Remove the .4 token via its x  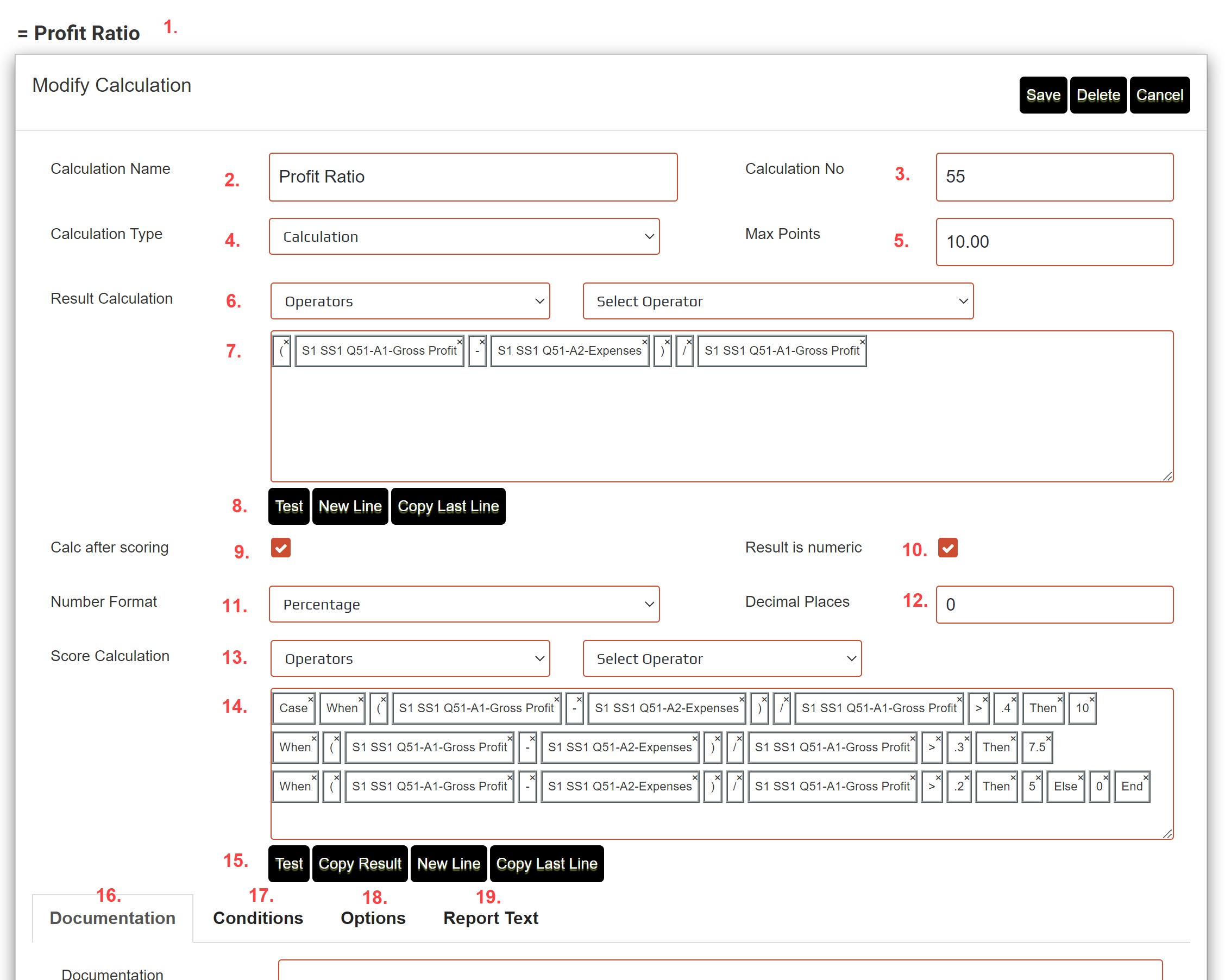click(x=1014, y=699)
